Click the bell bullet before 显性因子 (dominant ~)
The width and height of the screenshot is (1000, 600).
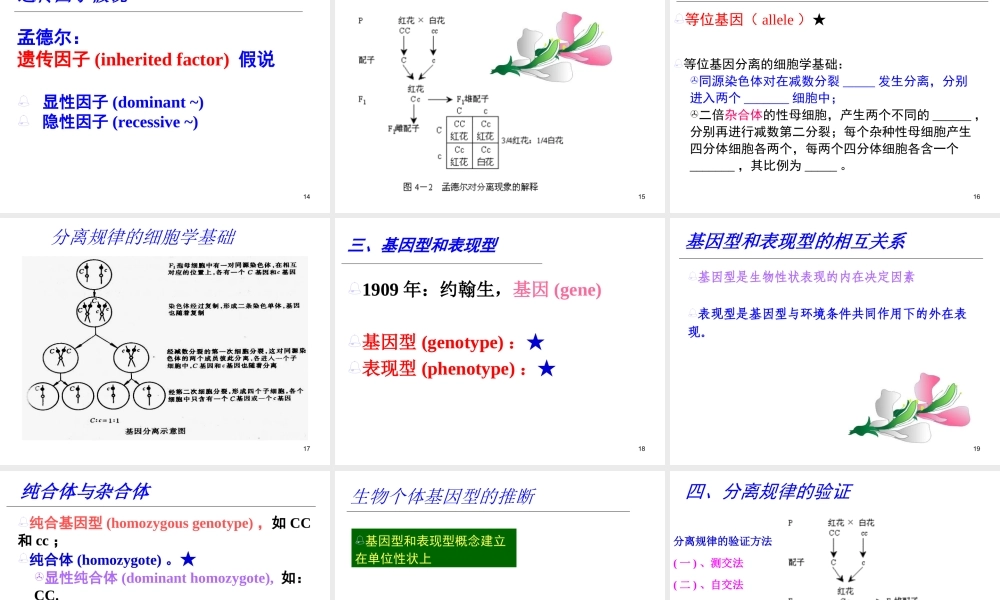(23, 102)
